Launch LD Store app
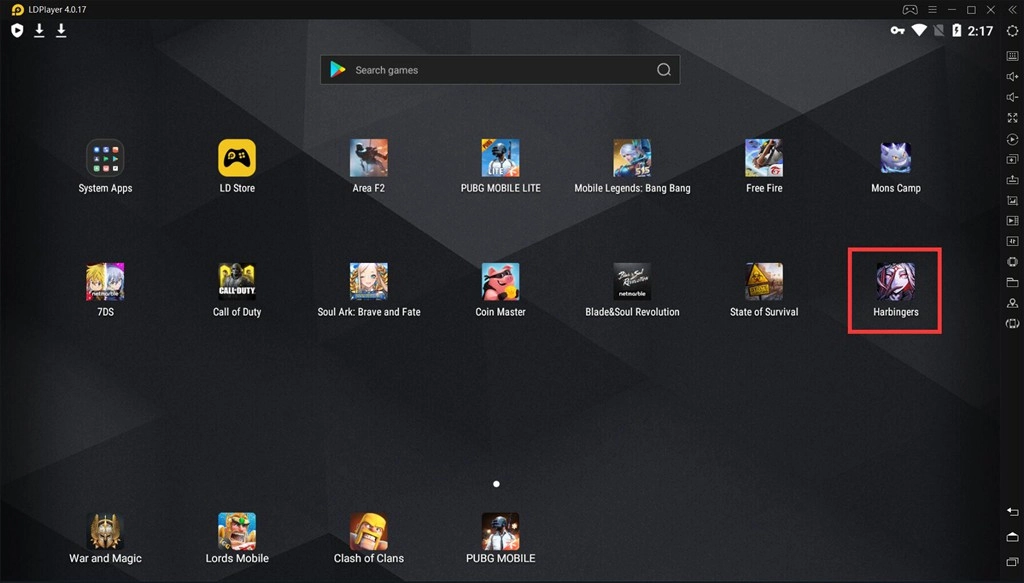The width and height of the screenshot is (1024, 583). [x=237, y=158]
